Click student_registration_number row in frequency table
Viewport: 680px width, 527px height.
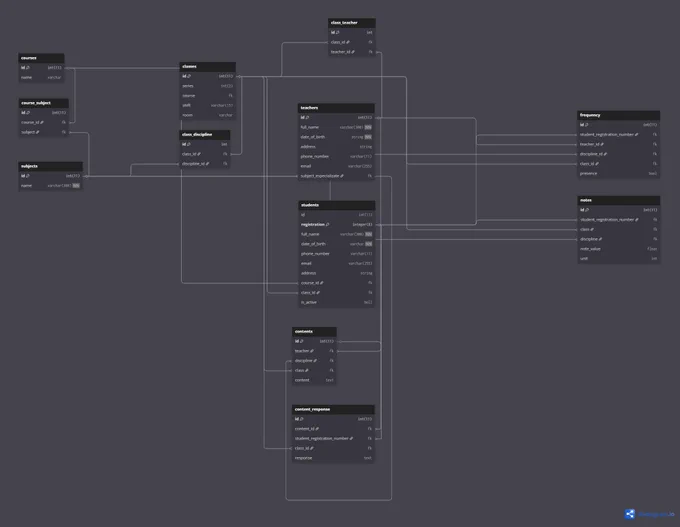[x=618, y=134]
